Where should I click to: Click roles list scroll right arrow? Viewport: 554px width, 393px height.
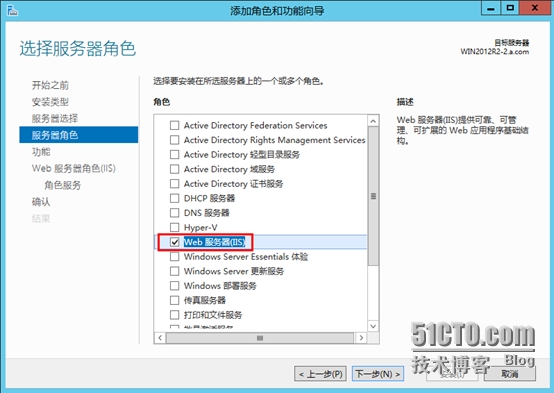pyautogui.click(x=361, y=338)
